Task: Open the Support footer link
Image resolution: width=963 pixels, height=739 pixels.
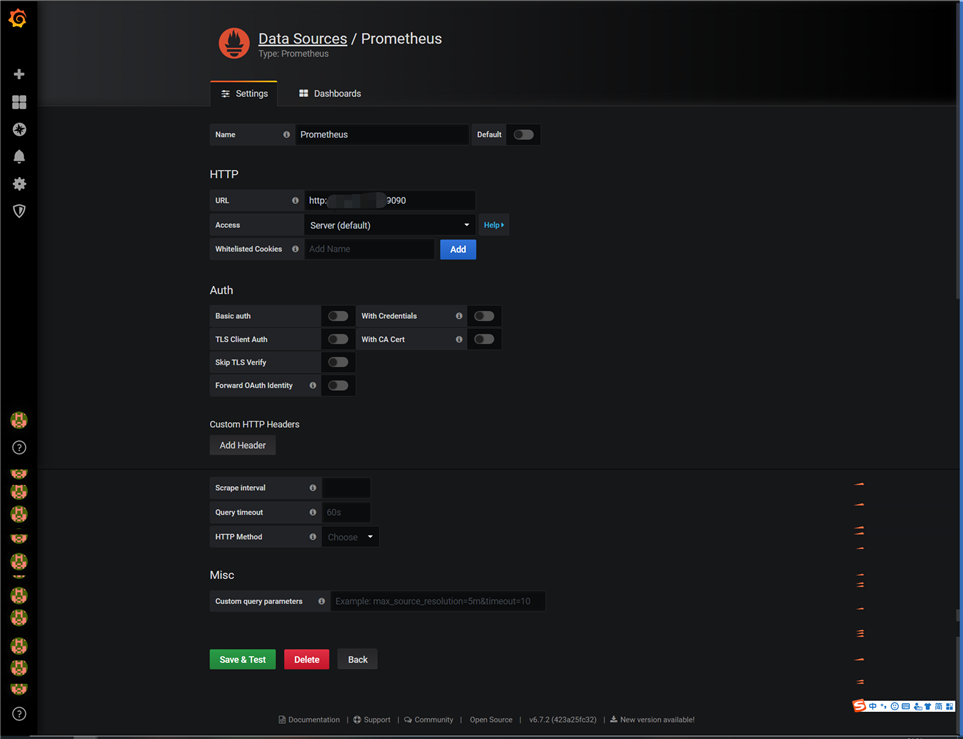Action: pyautogui.click(x=372, y=719)
